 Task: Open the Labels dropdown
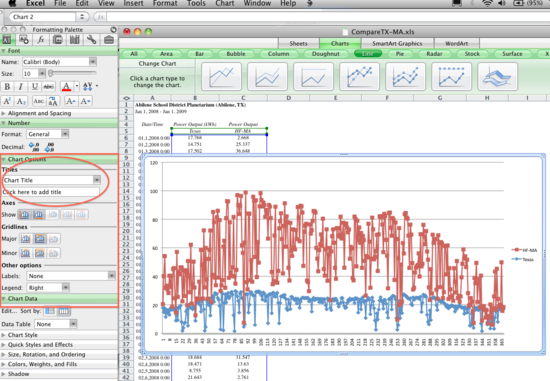pos(112,276)
